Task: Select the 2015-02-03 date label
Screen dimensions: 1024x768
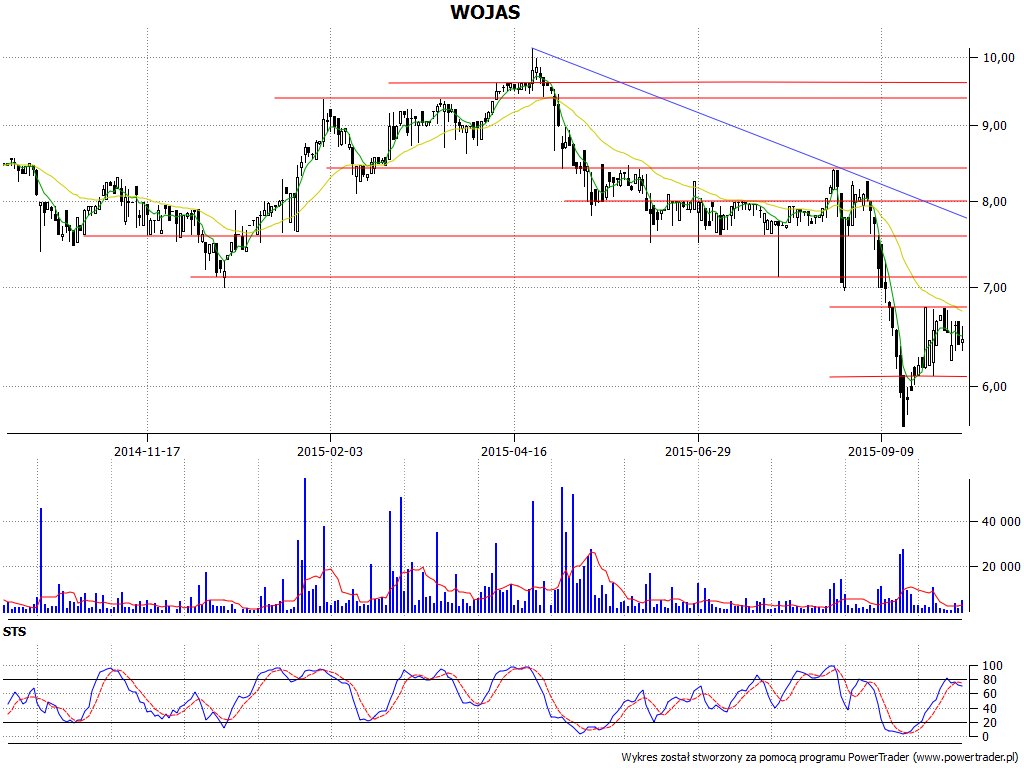Action: coord(330,451)
